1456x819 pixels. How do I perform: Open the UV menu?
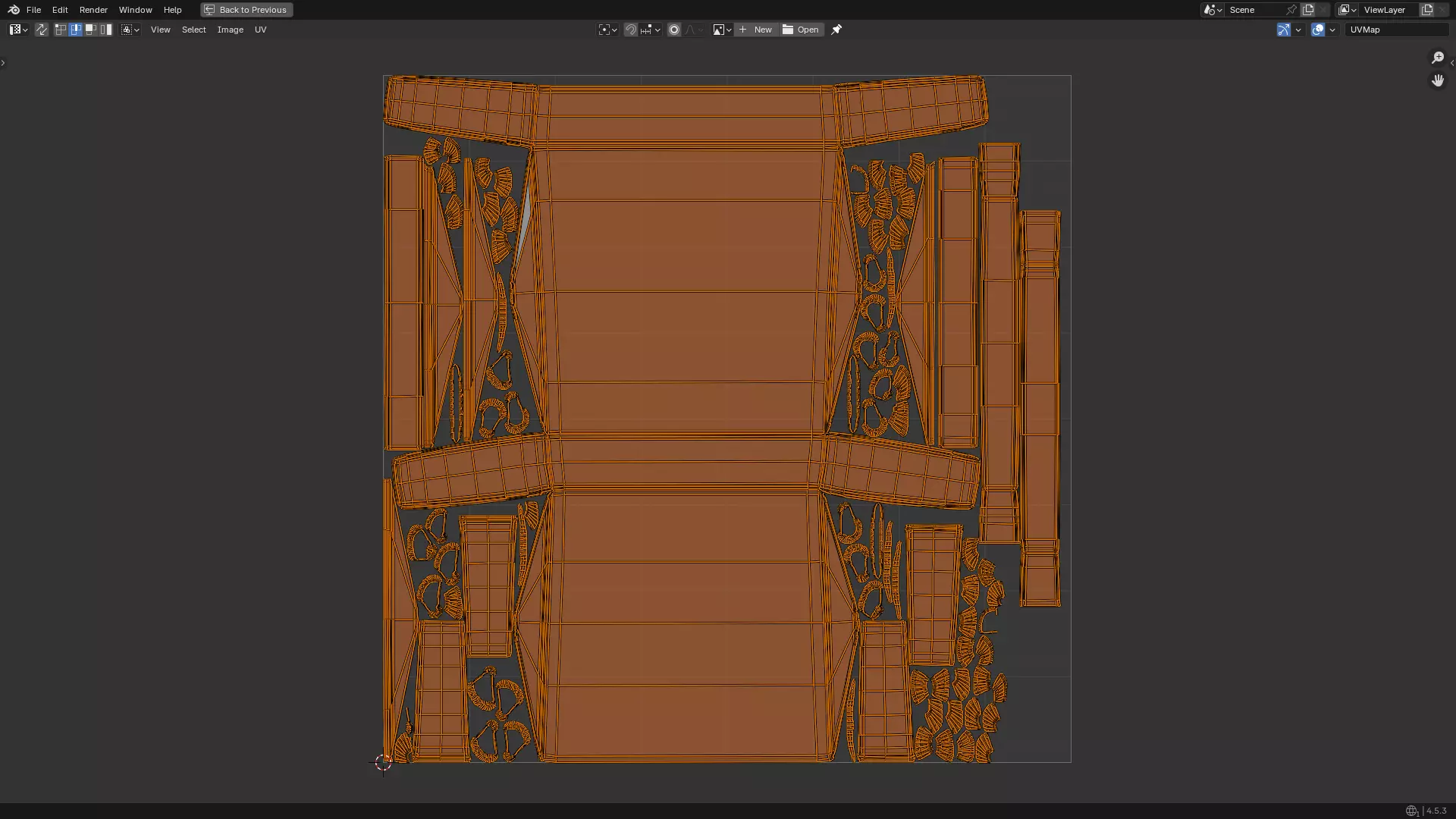pyautogui.click(x=260, y=30)
